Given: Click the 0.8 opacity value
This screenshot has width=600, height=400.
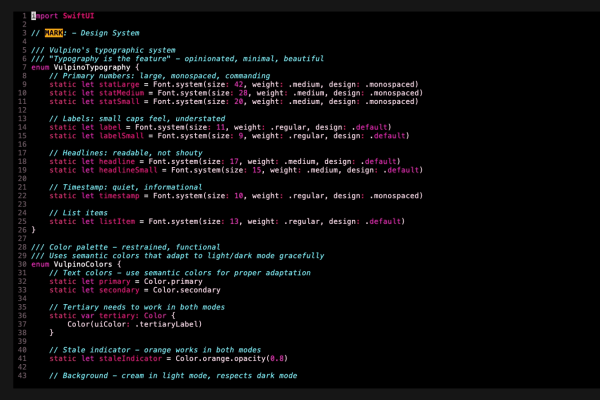Looking at the screenshot, I should [277, 358].
